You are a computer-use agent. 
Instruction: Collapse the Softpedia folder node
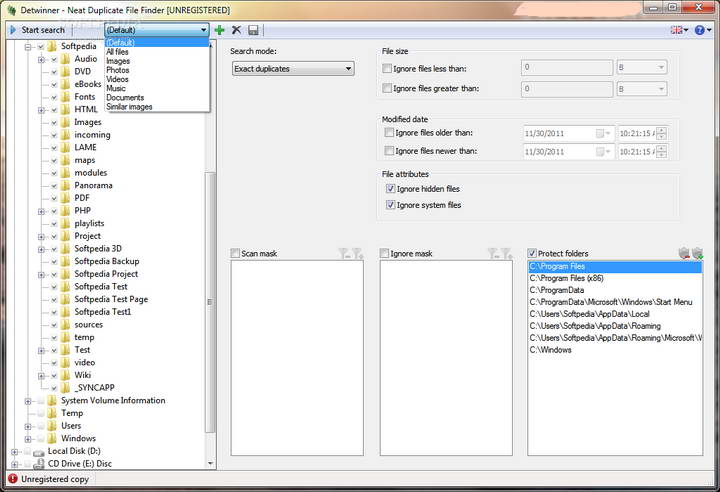click(28, 46)
